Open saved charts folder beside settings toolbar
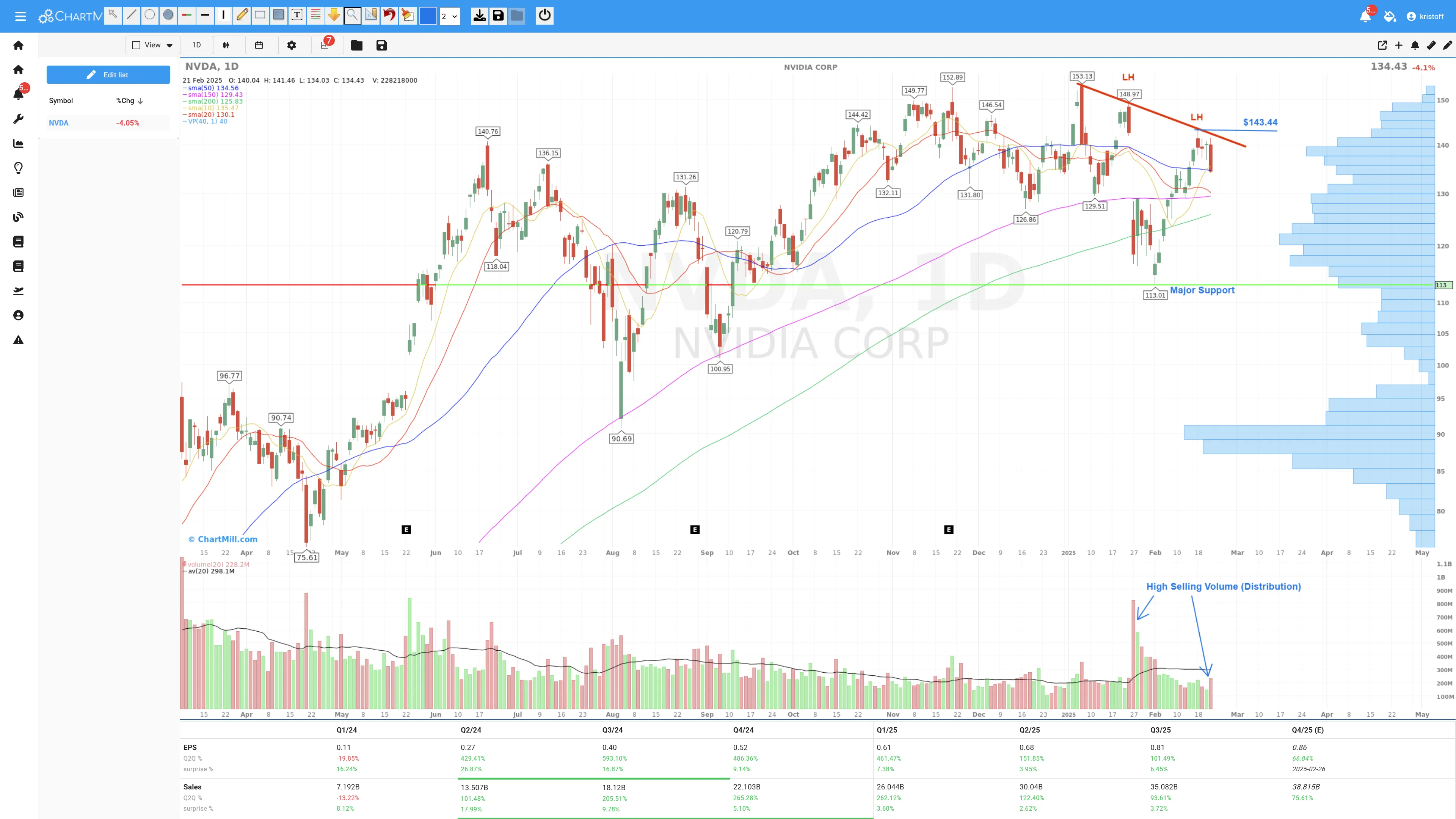Screen dimensions: 1456x819 click(x=357, y=45)
